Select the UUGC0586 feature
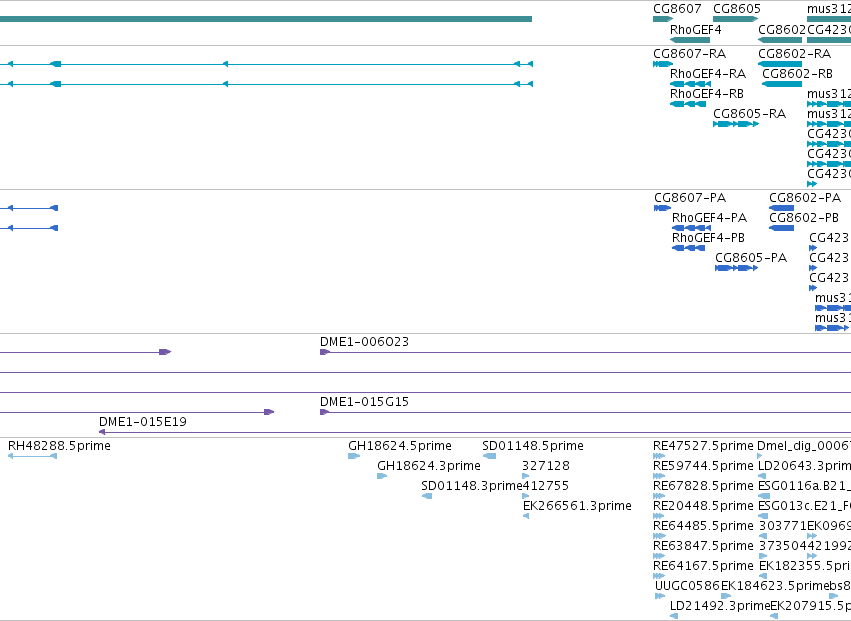This screenshot has width=851, height=621. click(x=687, y=586)
